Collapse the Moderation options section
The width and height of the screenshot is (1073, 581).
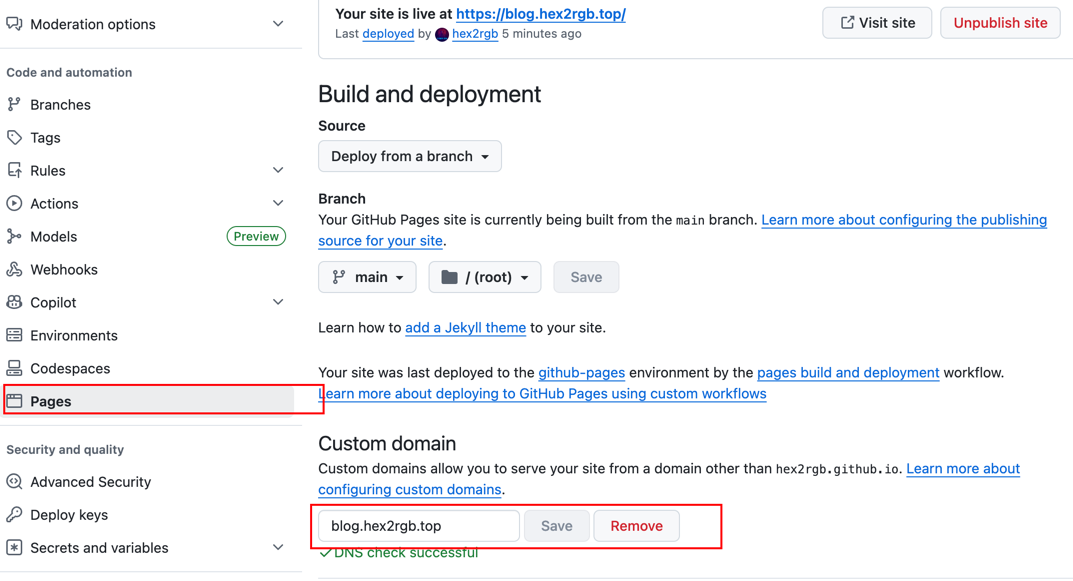tap(277, 23)
